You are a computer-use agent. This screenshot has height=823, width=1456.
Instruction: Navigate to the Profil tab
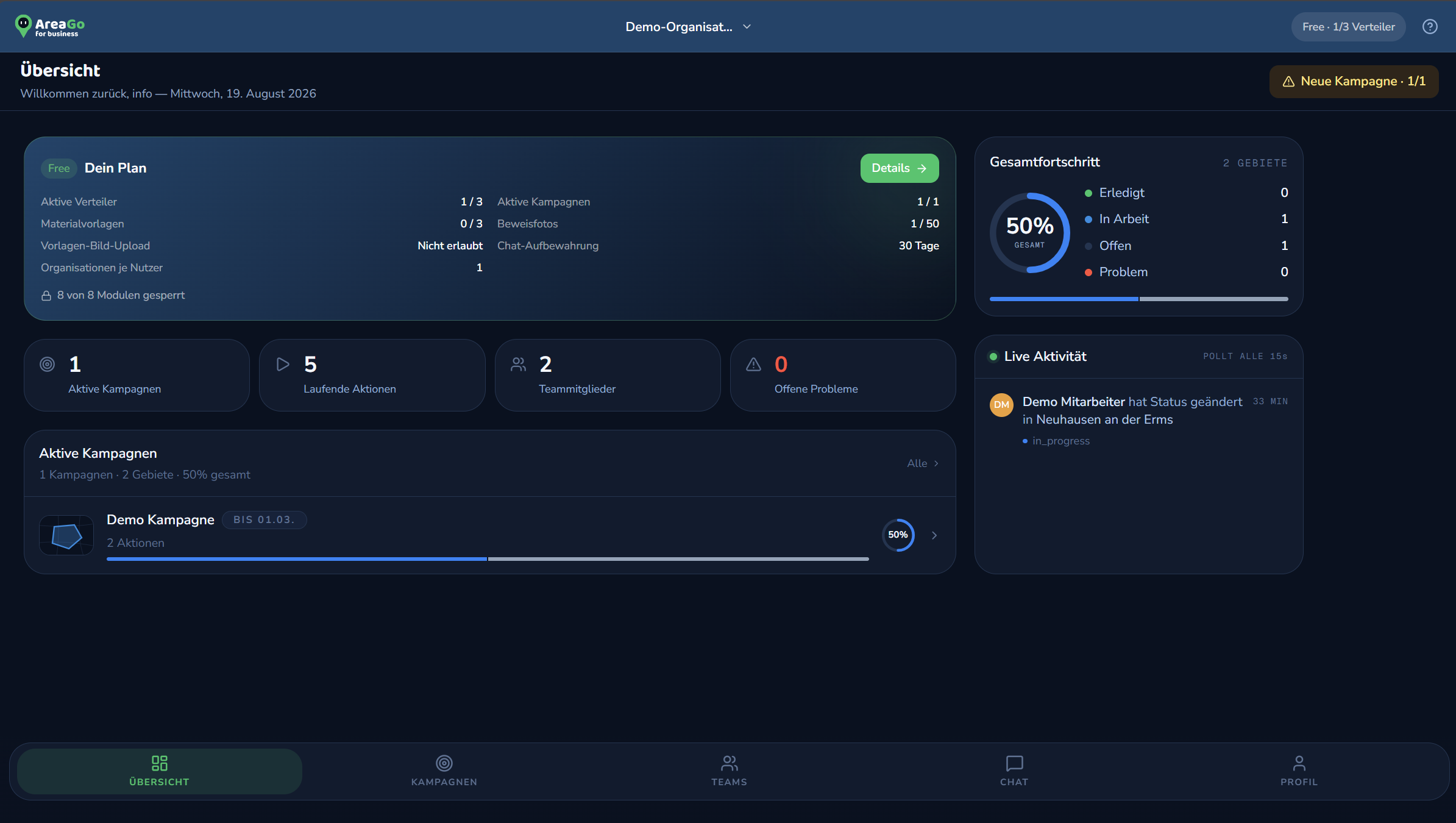click(1299, 771)
